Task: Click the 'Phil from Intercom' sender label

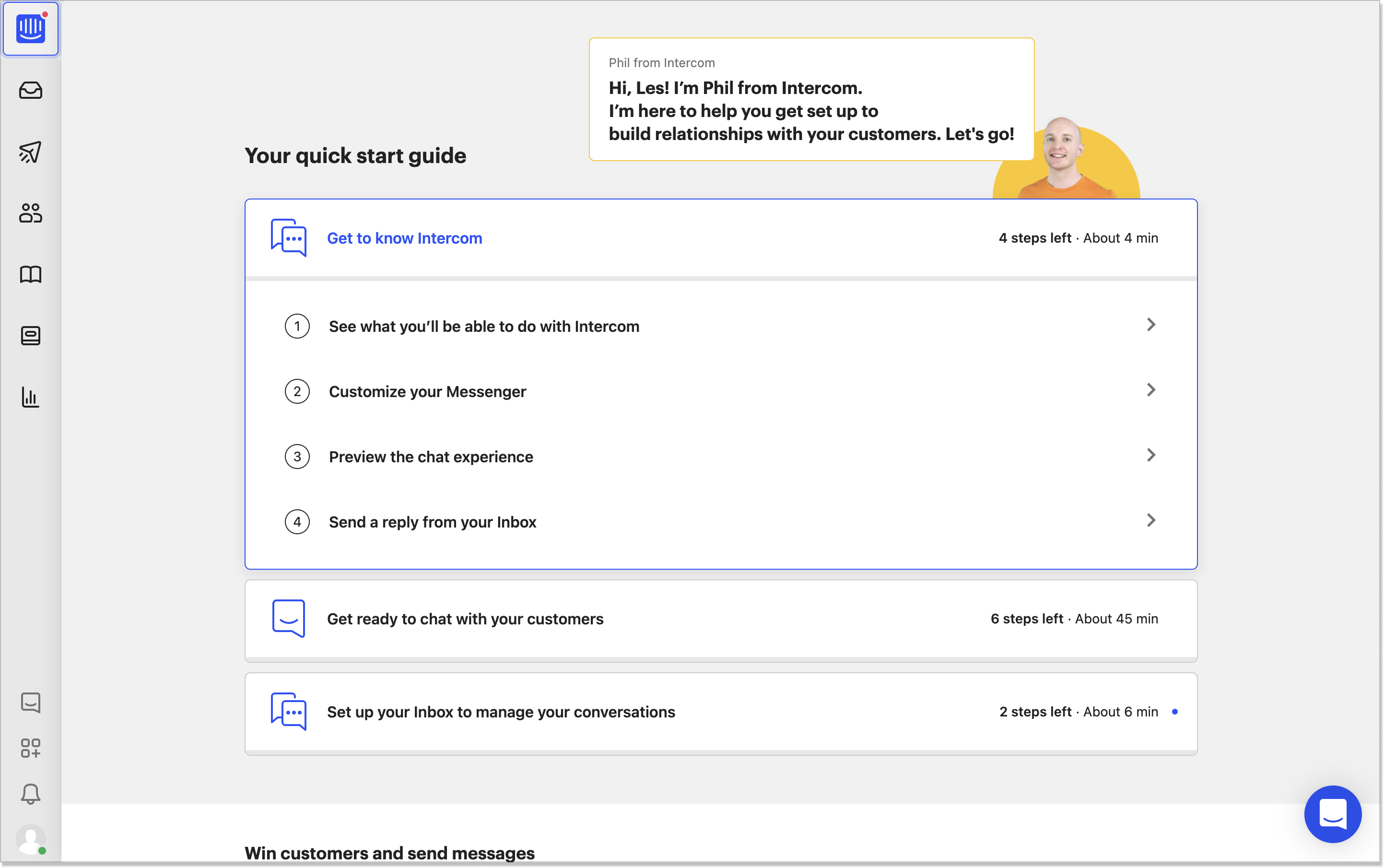Action: 662,62
